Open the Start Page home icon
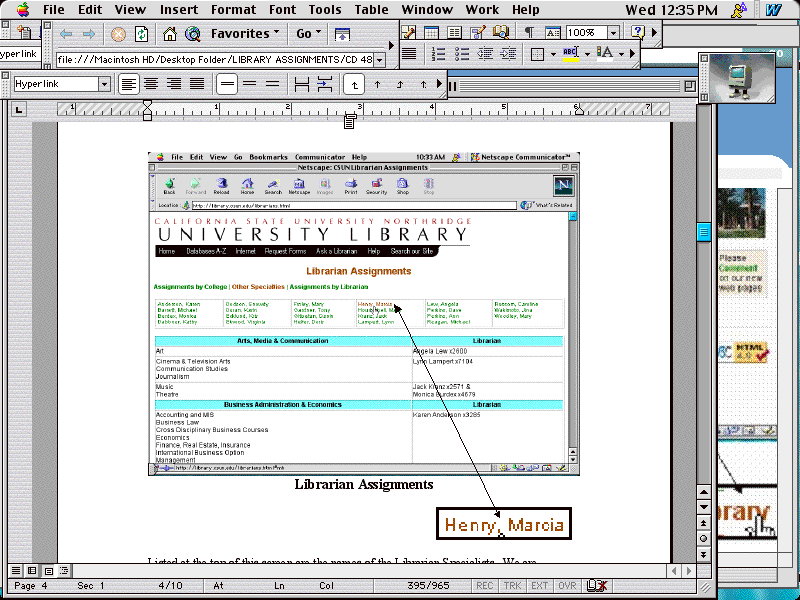Viewport: 800px width, 600px height. click(170, 34)
